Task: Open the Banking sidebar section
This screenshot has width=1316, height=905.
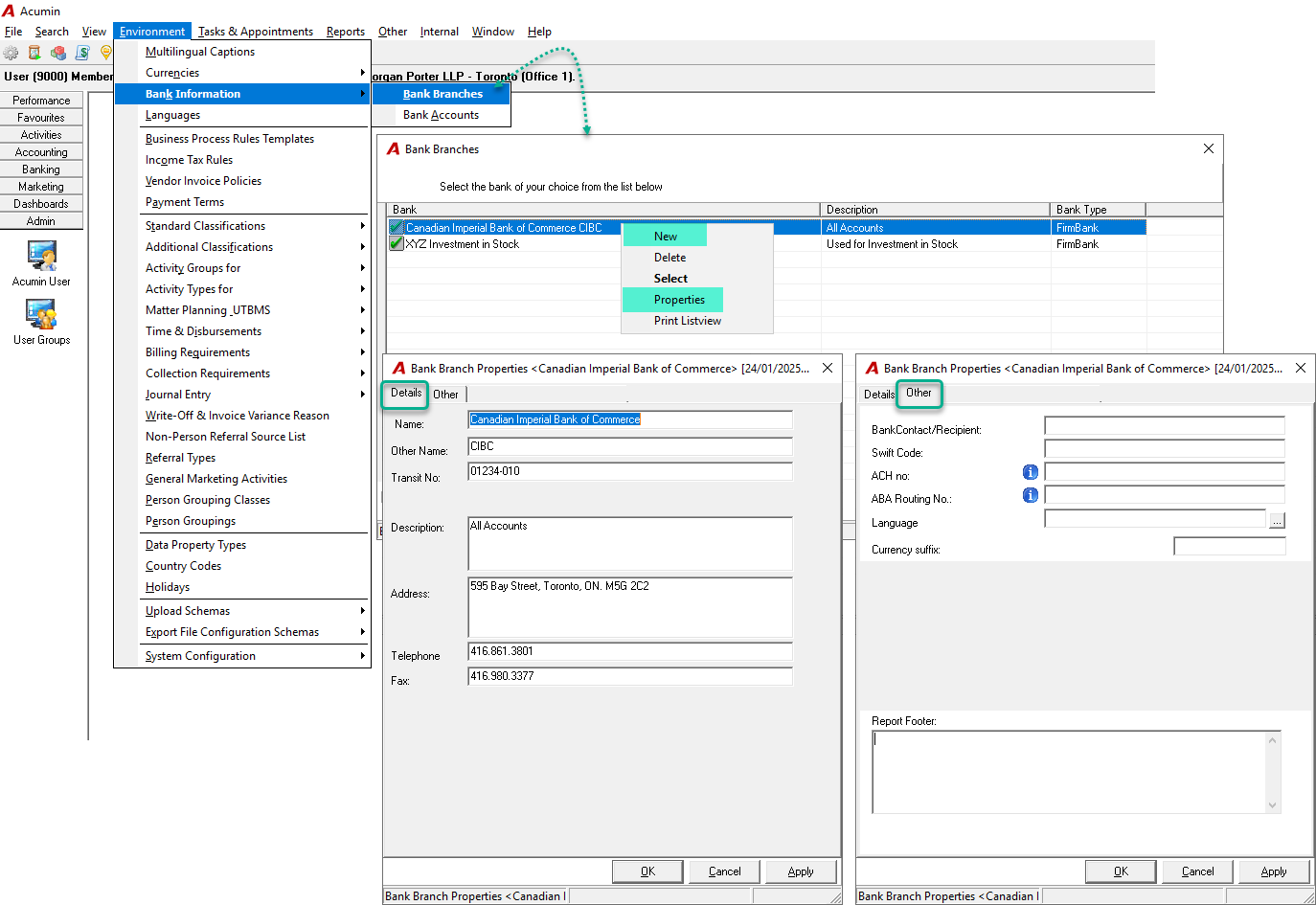Action: pos(41,170)
